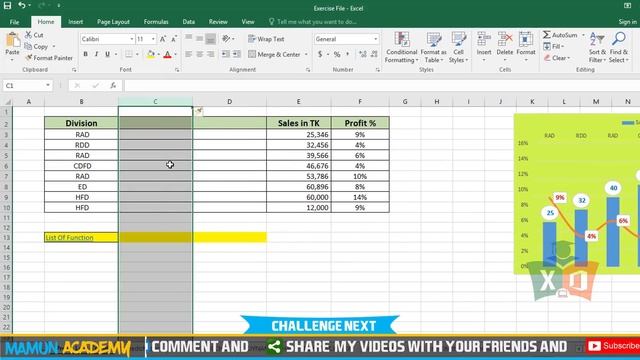
Task: Apply Accounting dollar number format
Action: point(320,54)
